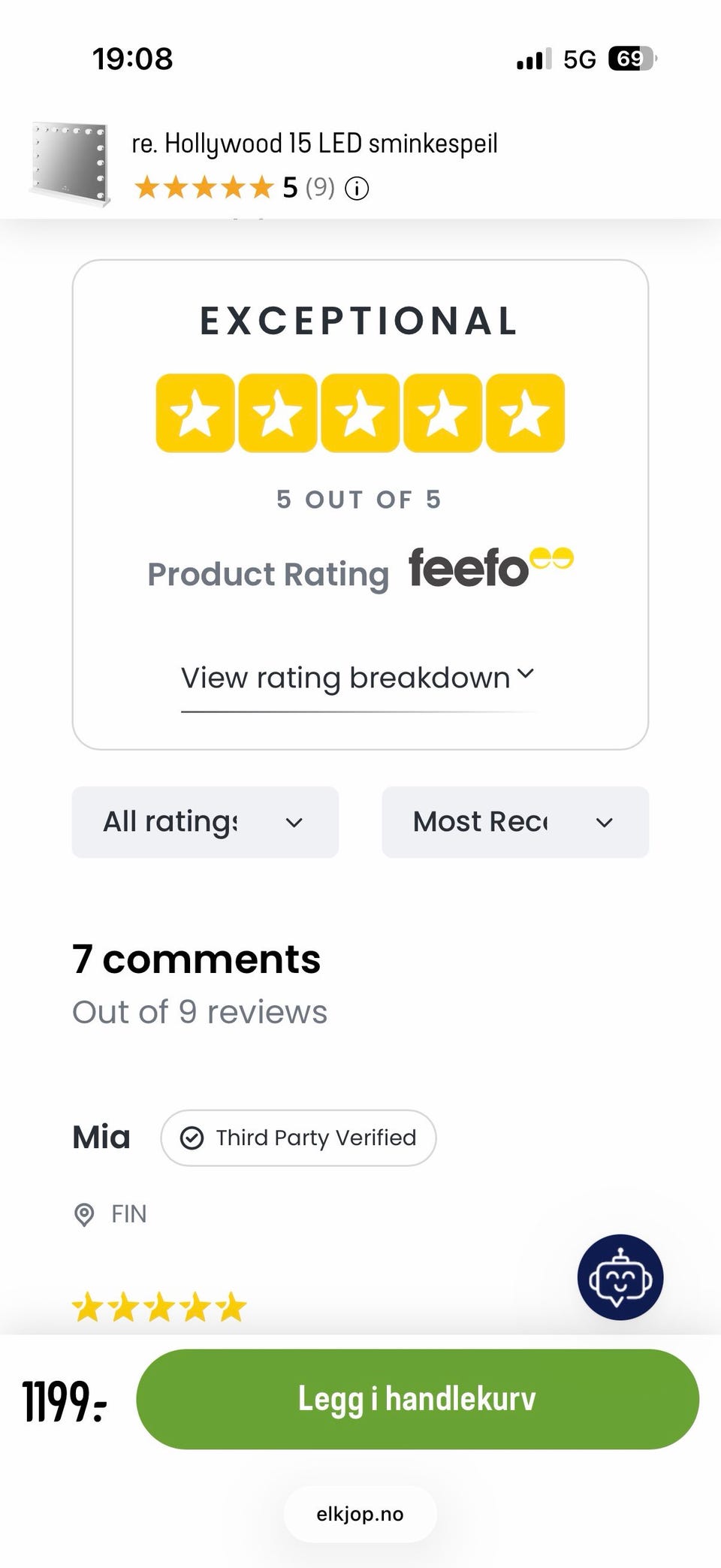This screenshot has height=1568, width=721.
Task: Tap the fifth large yellow star box
Action: 525,413
